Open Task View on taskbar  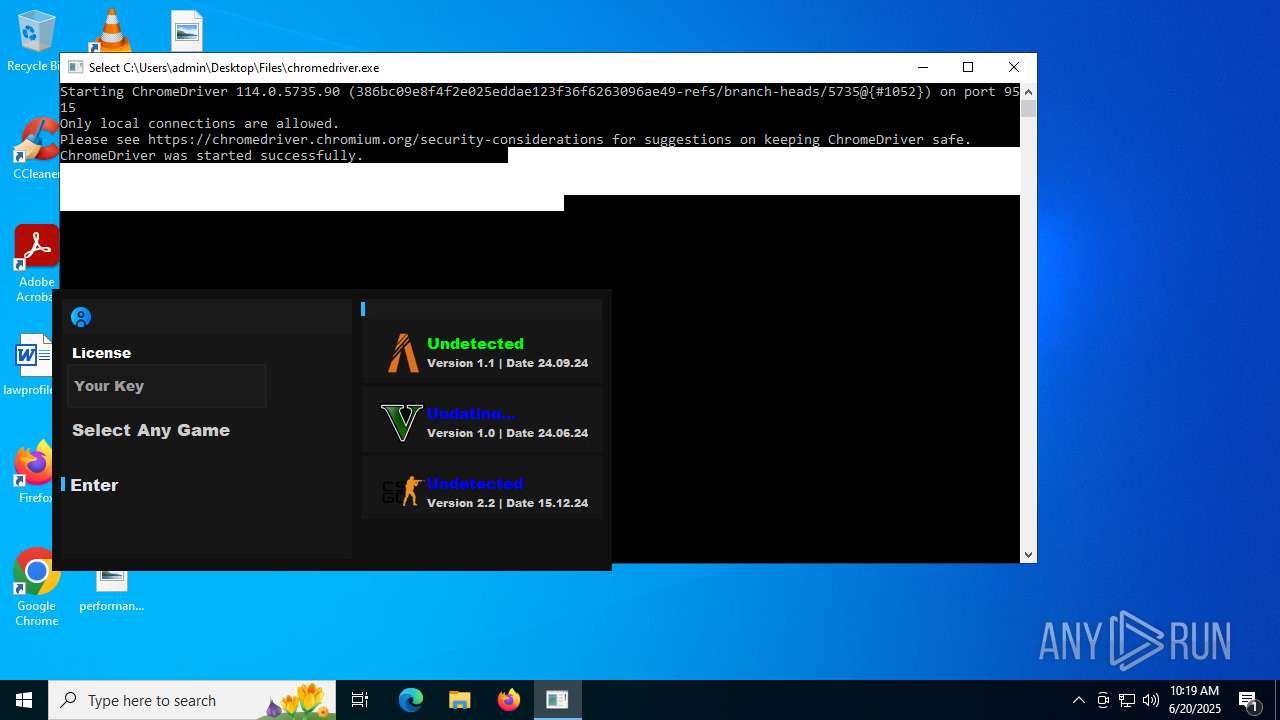360,700
